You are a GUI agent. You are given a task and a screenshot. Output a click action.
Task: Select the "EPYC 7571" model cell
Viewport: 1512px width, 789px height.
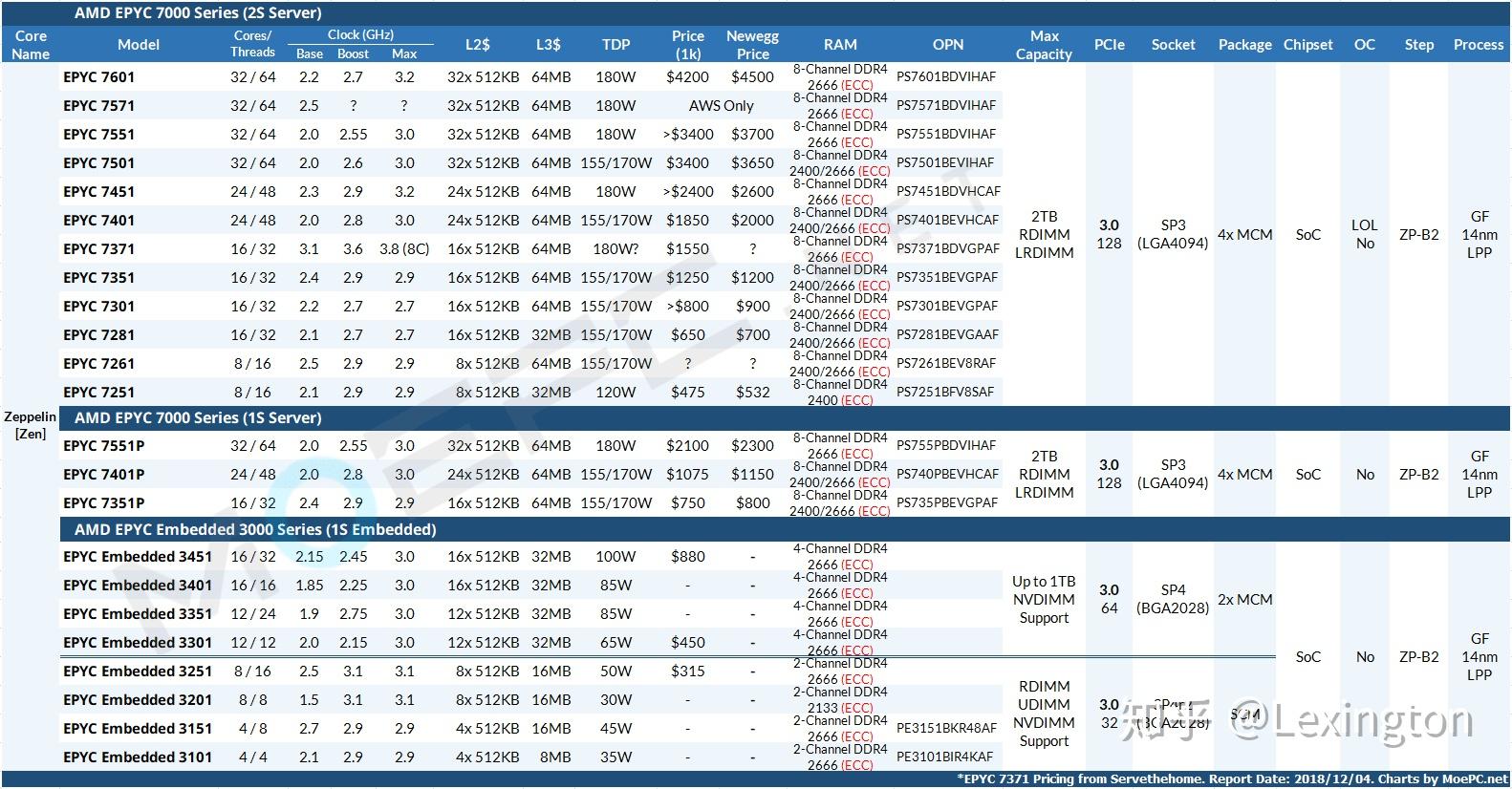[x=99, y=106]
